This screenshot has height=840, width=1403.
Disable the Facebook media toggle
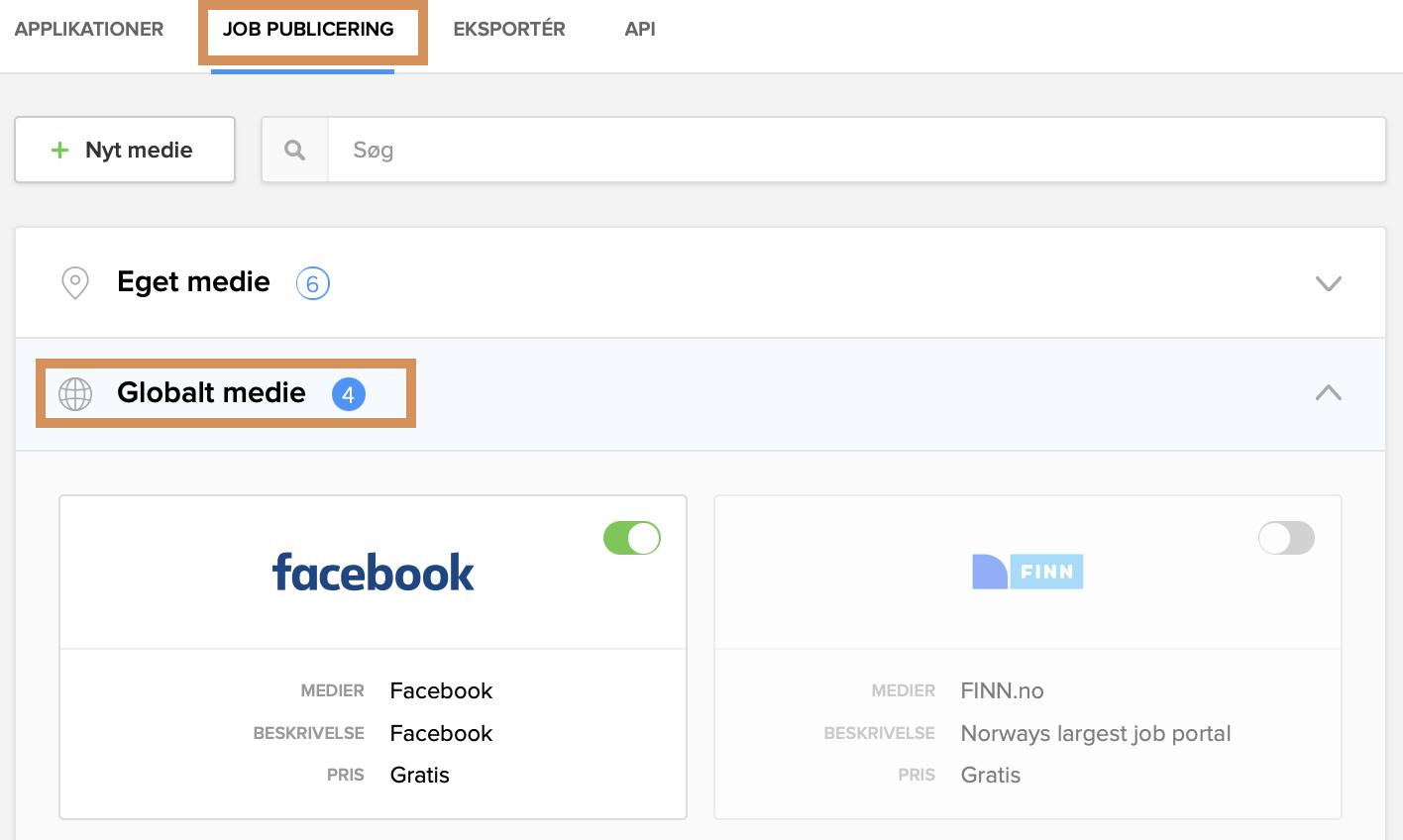[632, 538]
